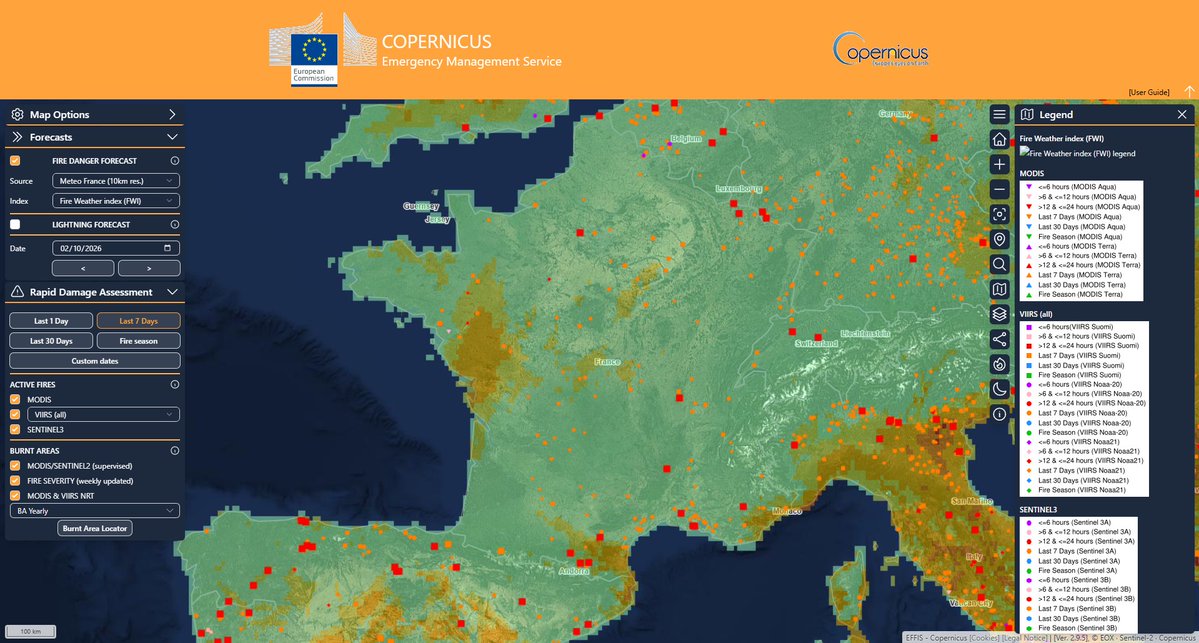Viewport: 1199px width, 643px height.
Task: Open the magnifier search icon
Action: (999, 265)
